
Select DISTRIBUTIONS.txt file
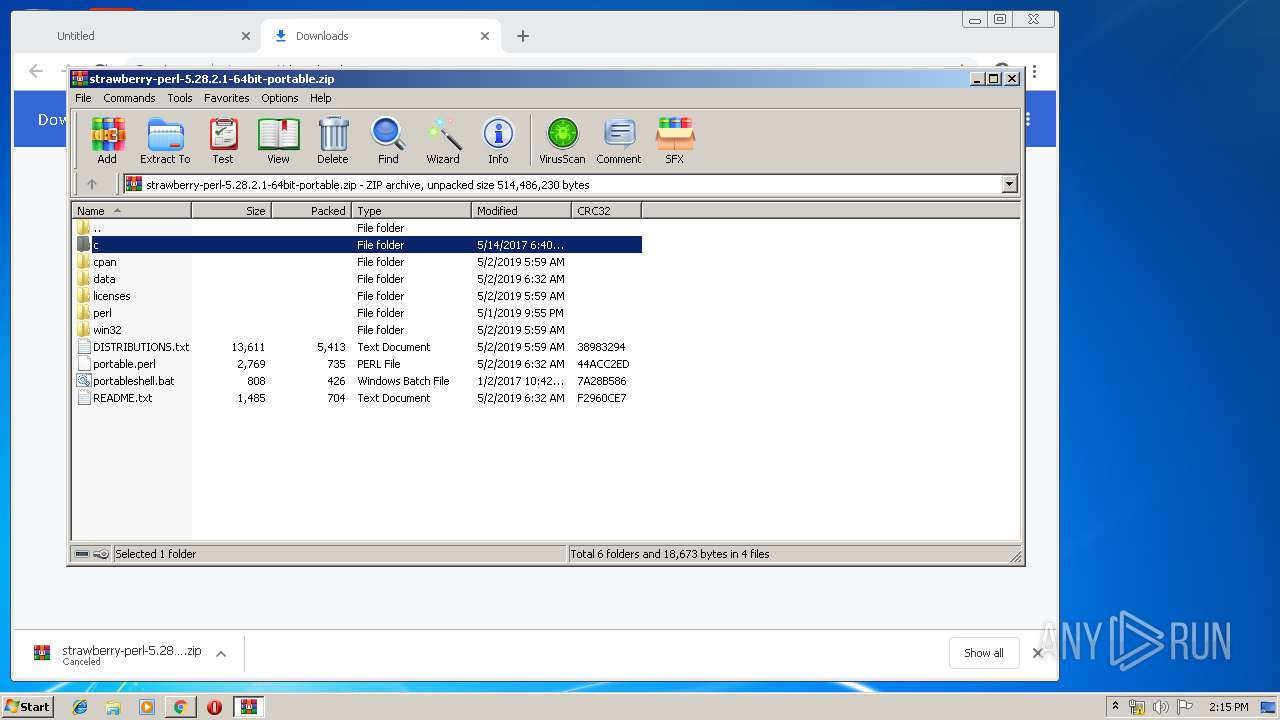click(x=357, y=347)
